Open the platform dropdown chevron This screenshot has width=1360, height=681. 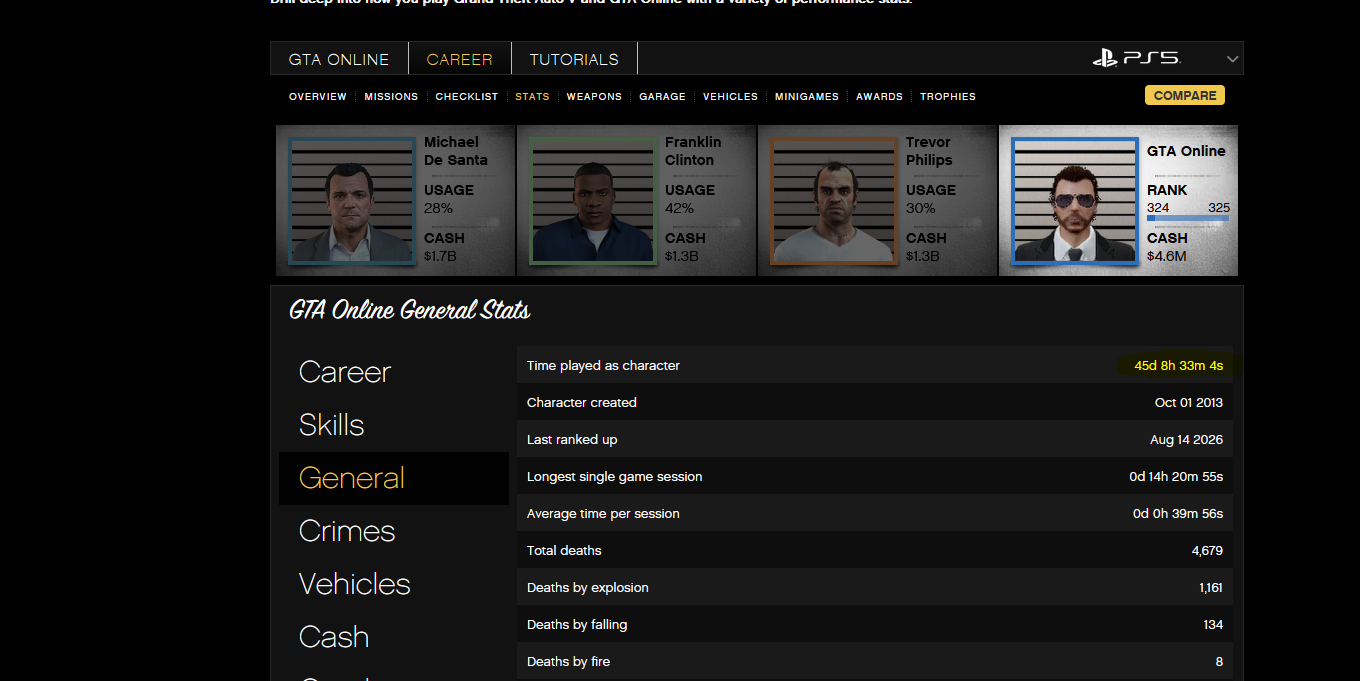(1232, 59)
